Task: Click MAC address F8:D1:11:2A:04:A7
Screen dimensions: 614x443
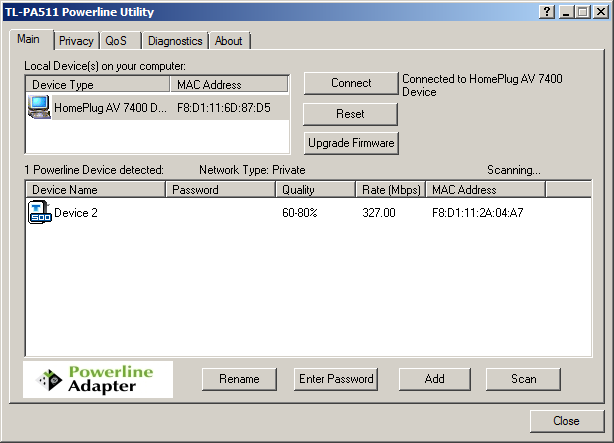Action: pyautogui.click(x=477, y=213)
